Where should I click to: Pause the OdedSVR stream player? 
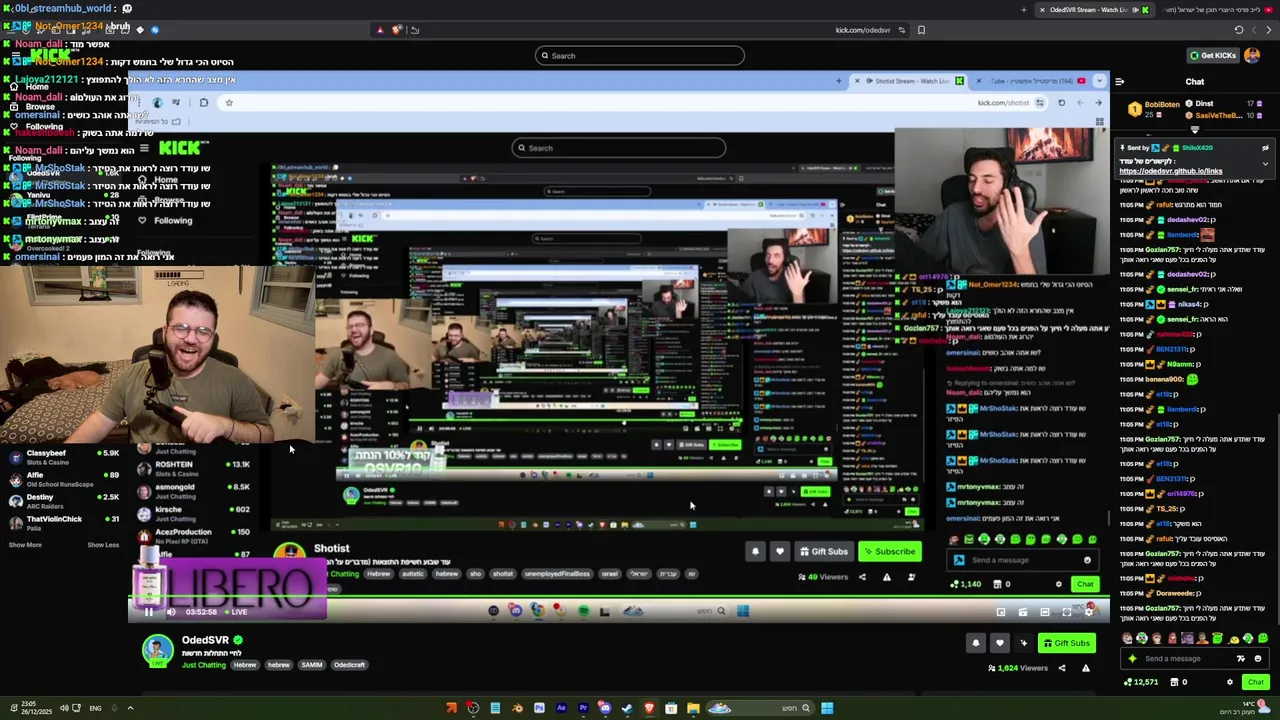[x=149, y=612]
